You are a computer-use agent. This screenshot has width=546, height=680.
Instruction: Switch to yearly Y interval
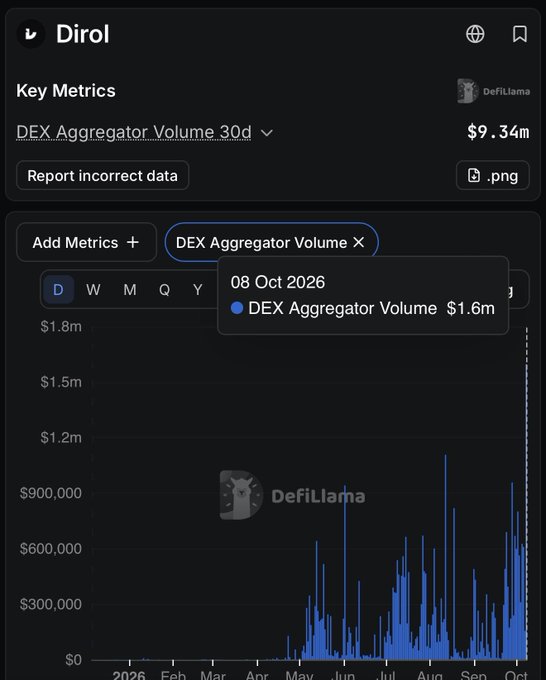[198, 289]
